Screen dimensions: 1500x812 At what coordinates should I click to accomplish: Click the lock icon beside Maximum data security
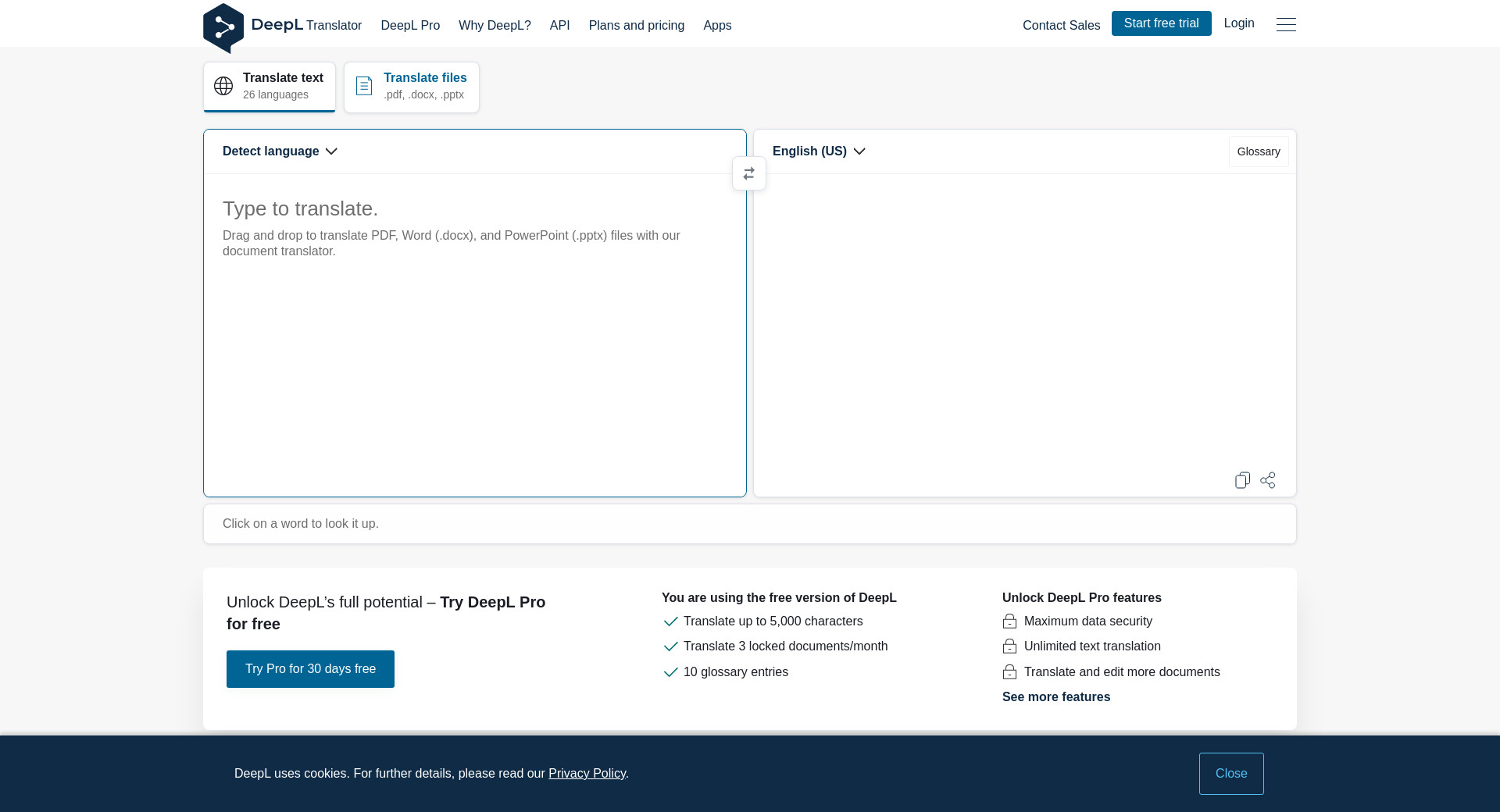[x=1009, y=621]
